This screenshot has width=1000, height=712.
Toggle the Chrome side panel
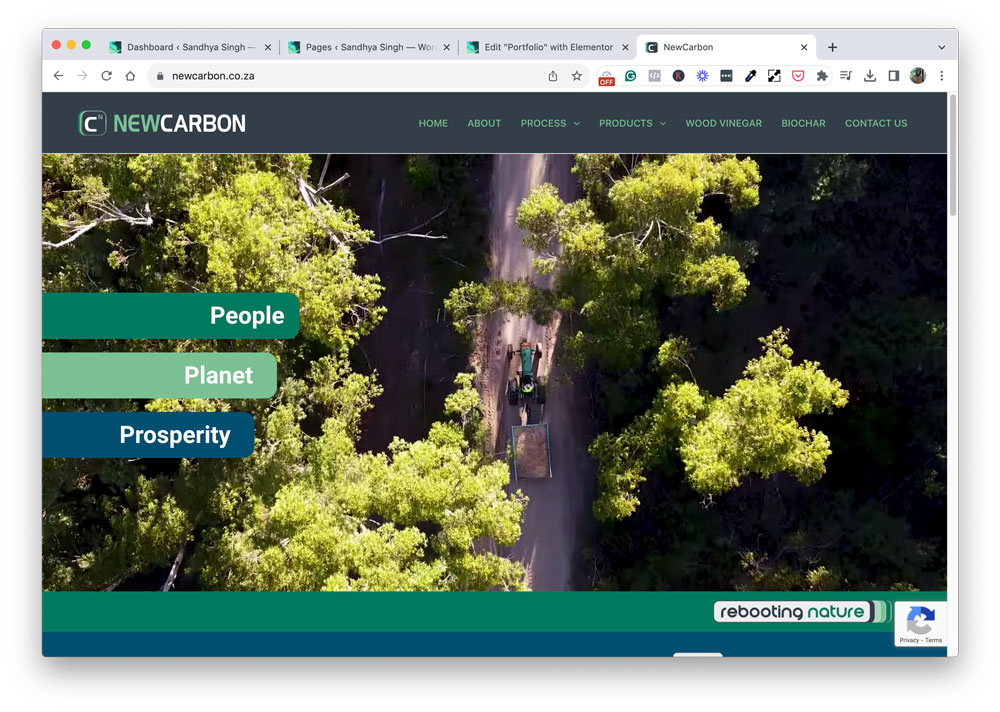pyautogui.click(x=894, y=76)
